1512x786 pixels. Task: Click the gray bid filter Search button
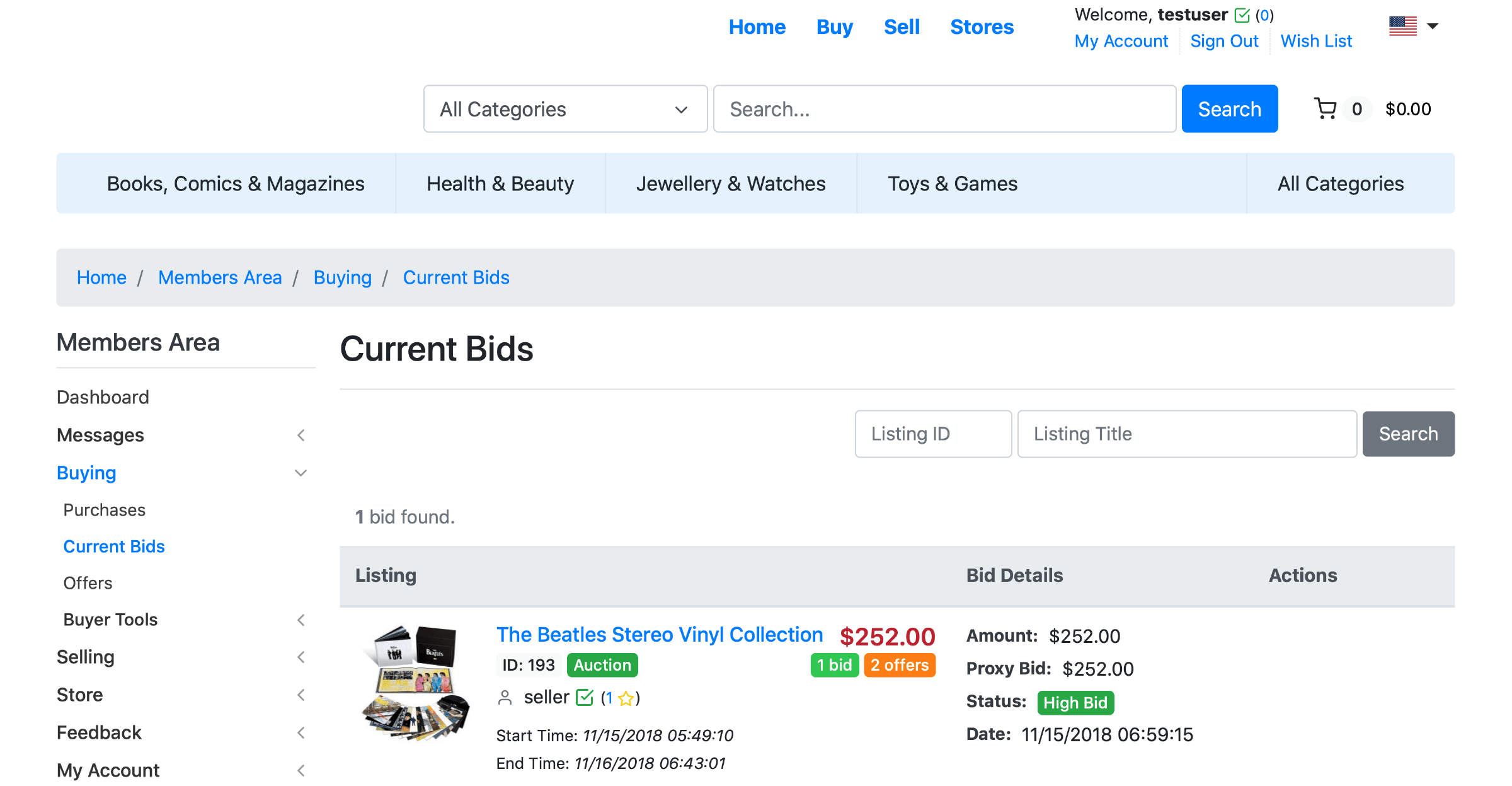pos(1408,434)
